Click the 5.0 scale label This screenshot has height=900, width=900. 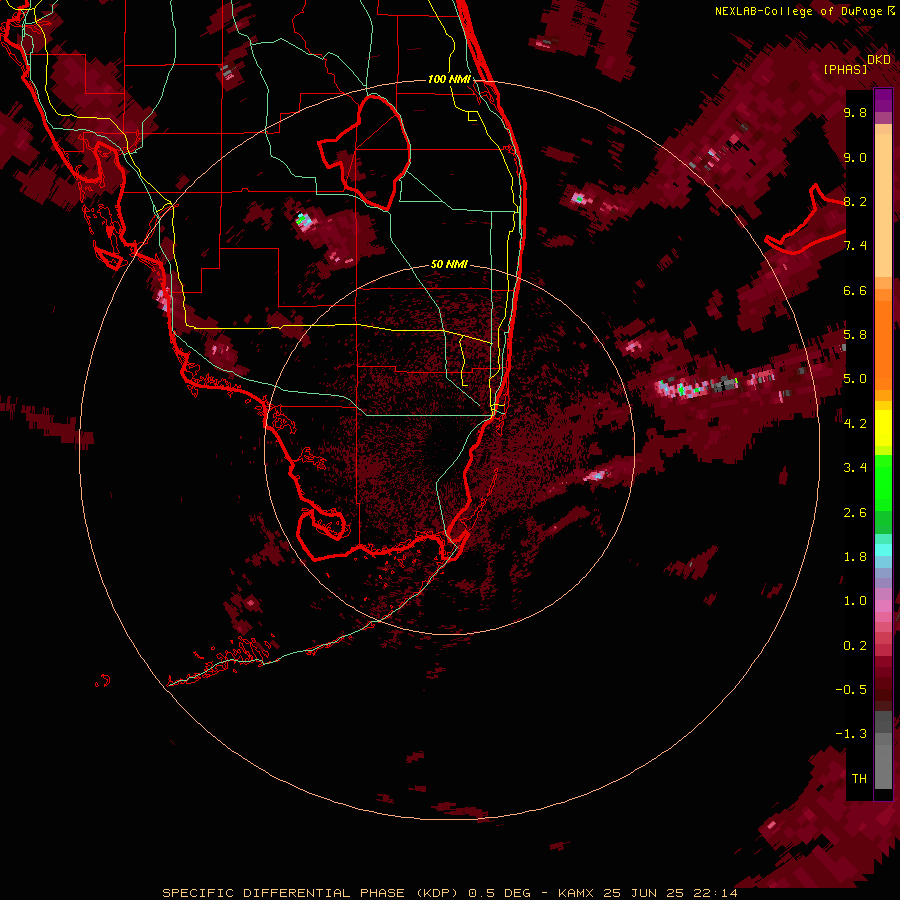coord(855,379)
